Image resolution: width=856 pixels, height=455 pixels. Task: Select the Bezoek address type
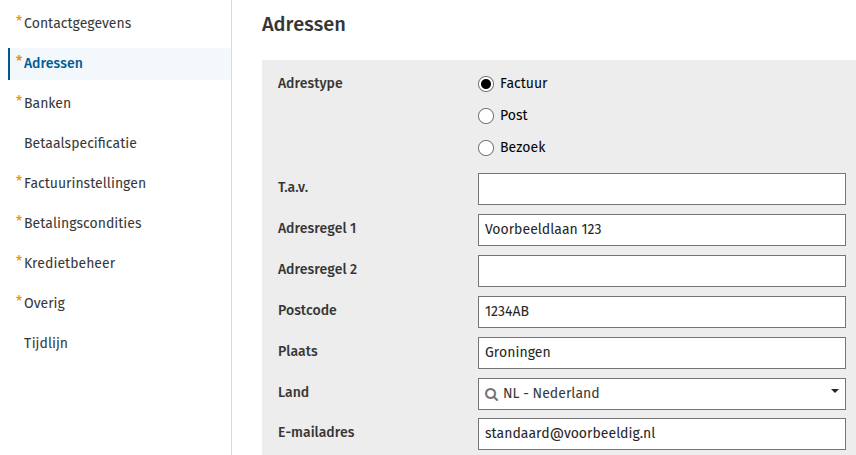486,148
